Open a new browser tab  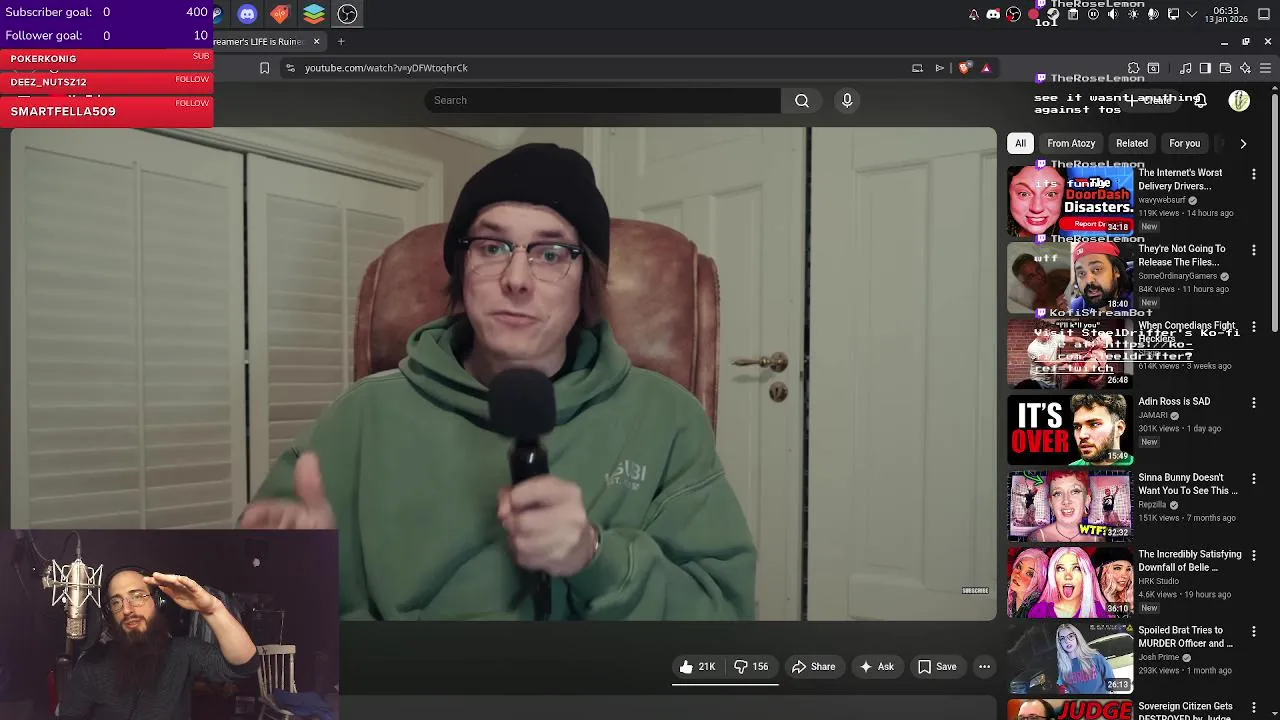pyautogui.click(x=341, y=41)
